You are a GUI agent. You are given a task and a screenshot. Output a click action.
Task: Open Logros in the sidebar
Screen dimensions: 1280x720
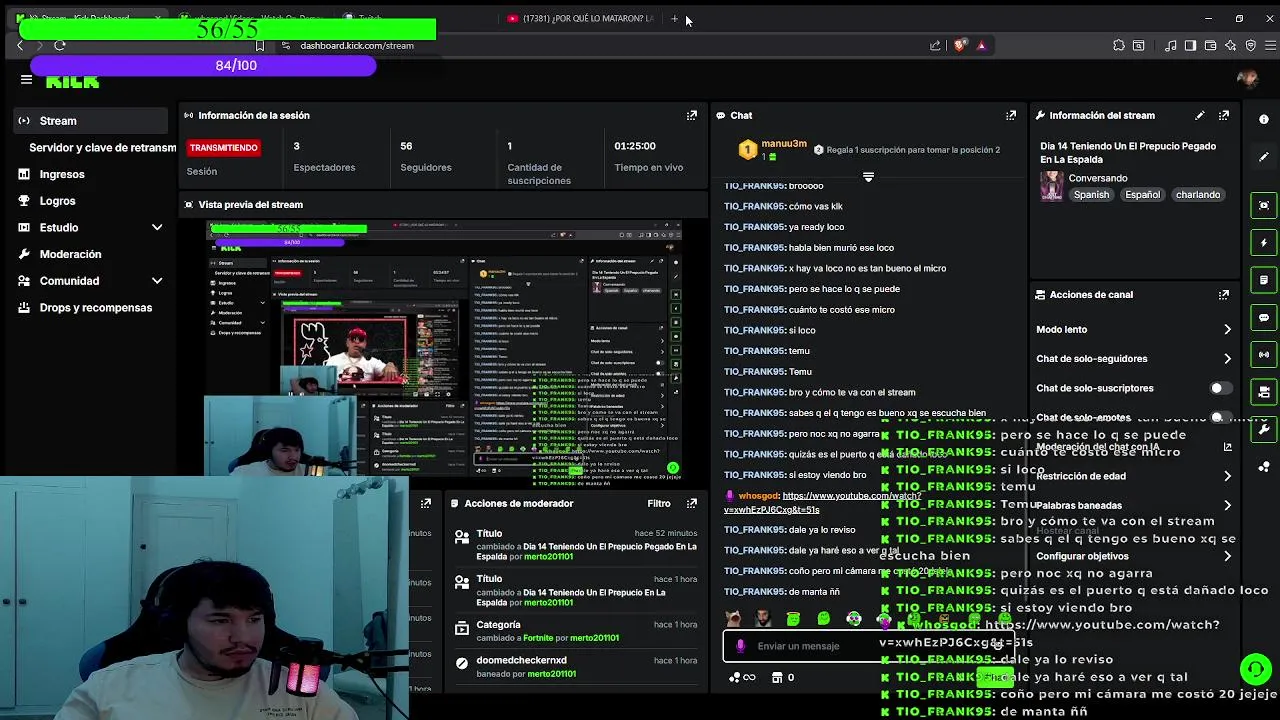pyautogui.click(x=57, y=201)
